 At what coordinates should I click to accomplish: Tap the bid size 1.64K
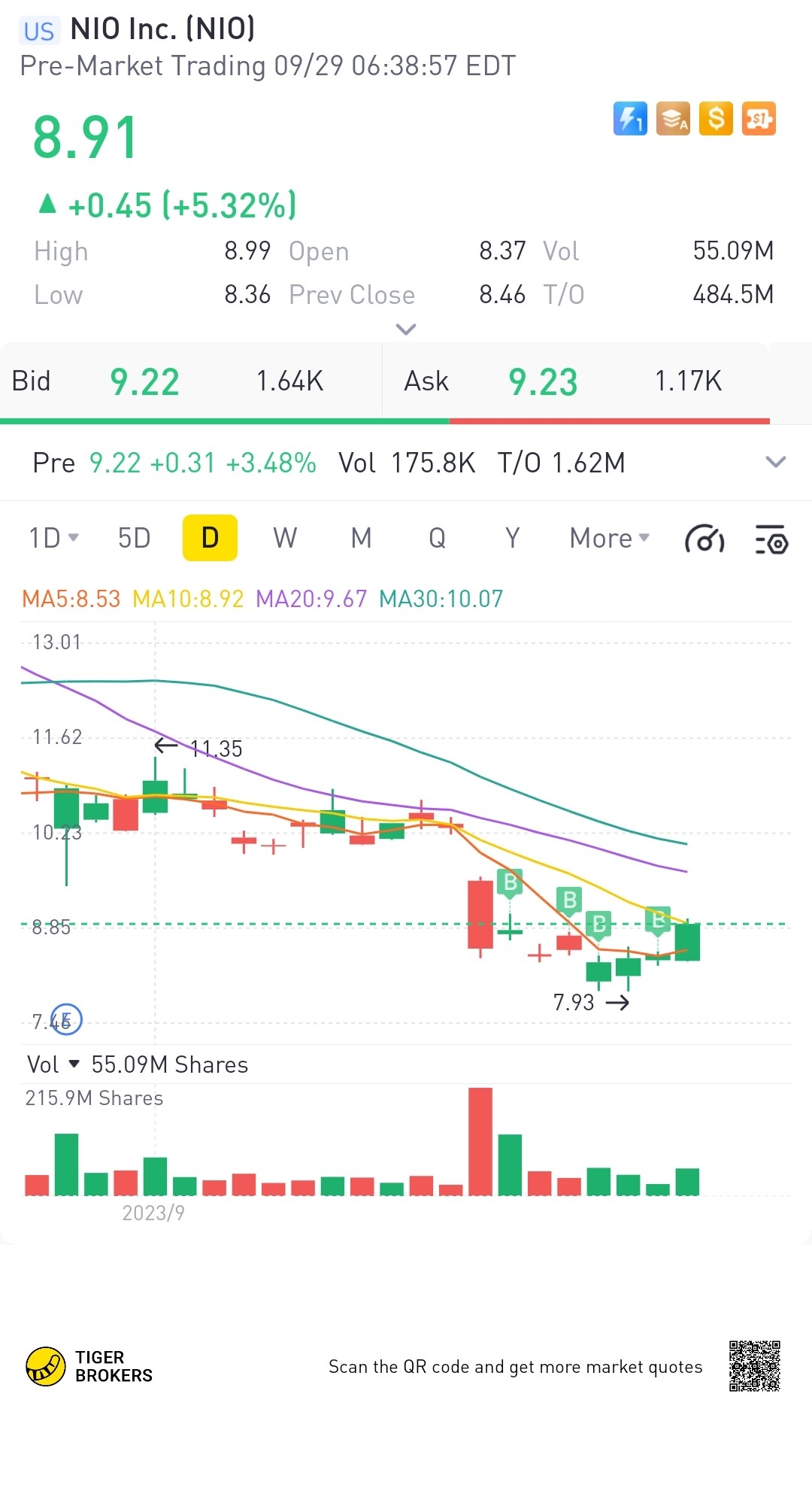[289, 381]
